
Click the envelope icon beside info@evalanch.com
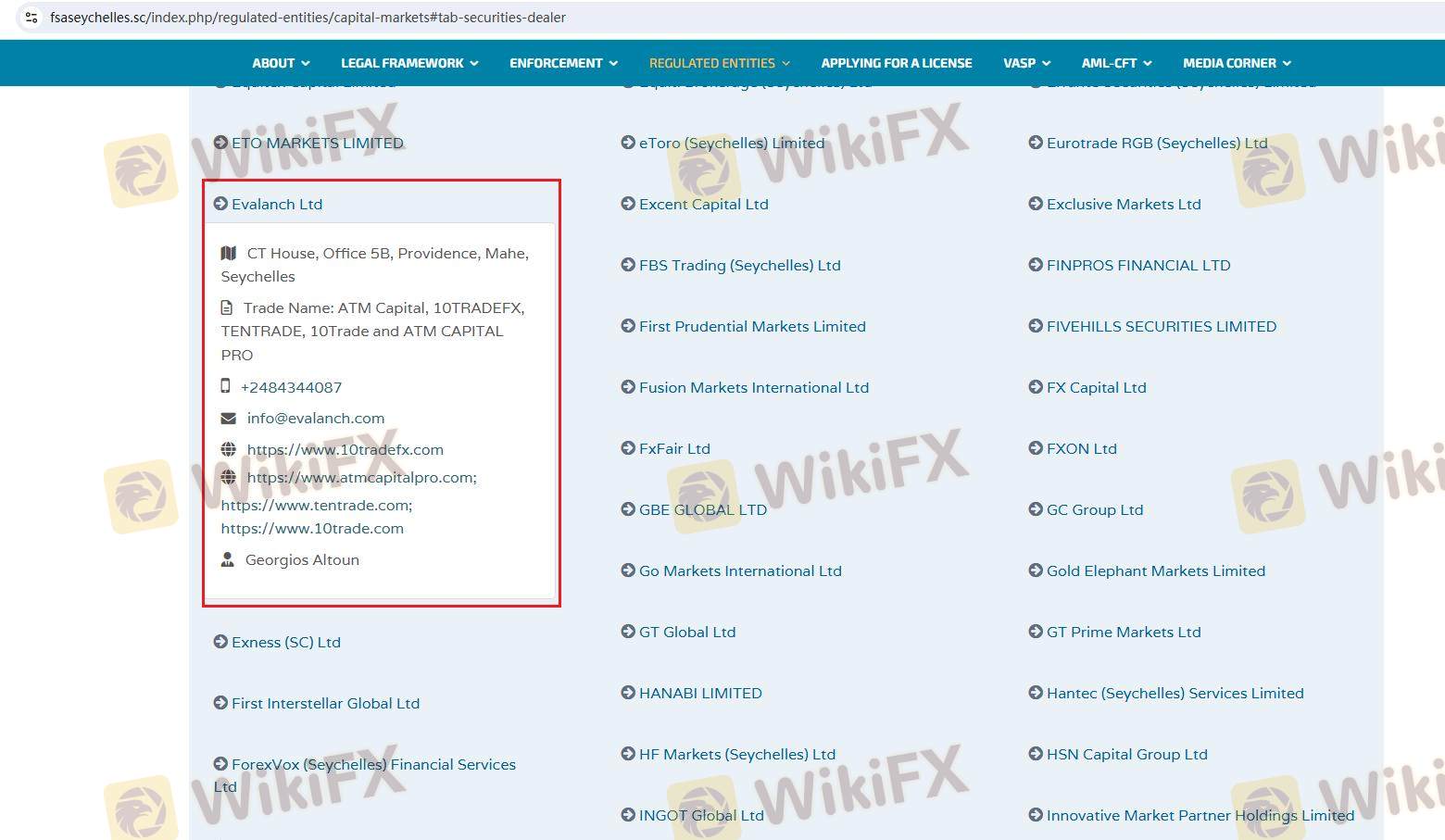tap(228, 419)
